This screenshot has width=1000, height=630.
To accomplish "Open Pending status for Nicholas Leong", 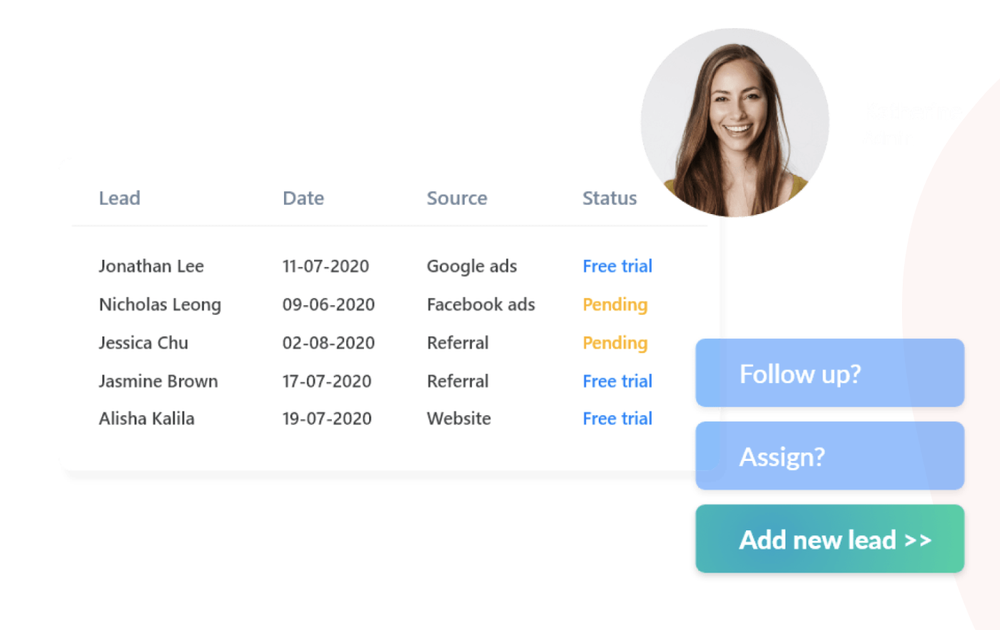I will 615,304.
